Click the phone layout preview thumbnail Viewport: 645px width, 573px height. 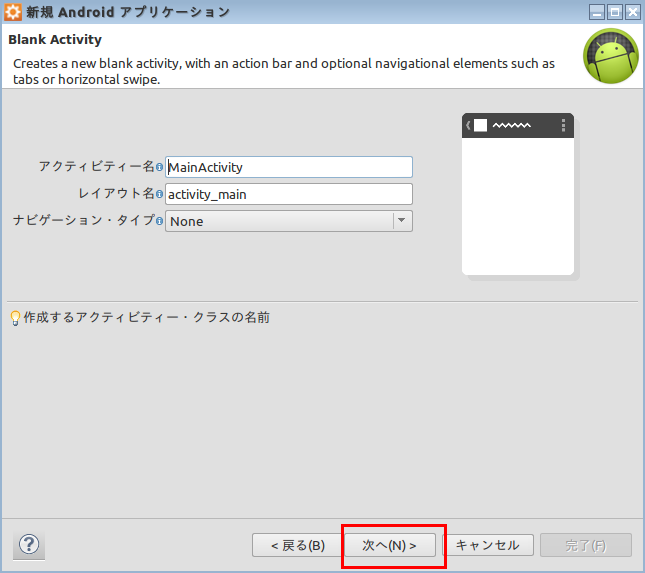pos(518,194)
